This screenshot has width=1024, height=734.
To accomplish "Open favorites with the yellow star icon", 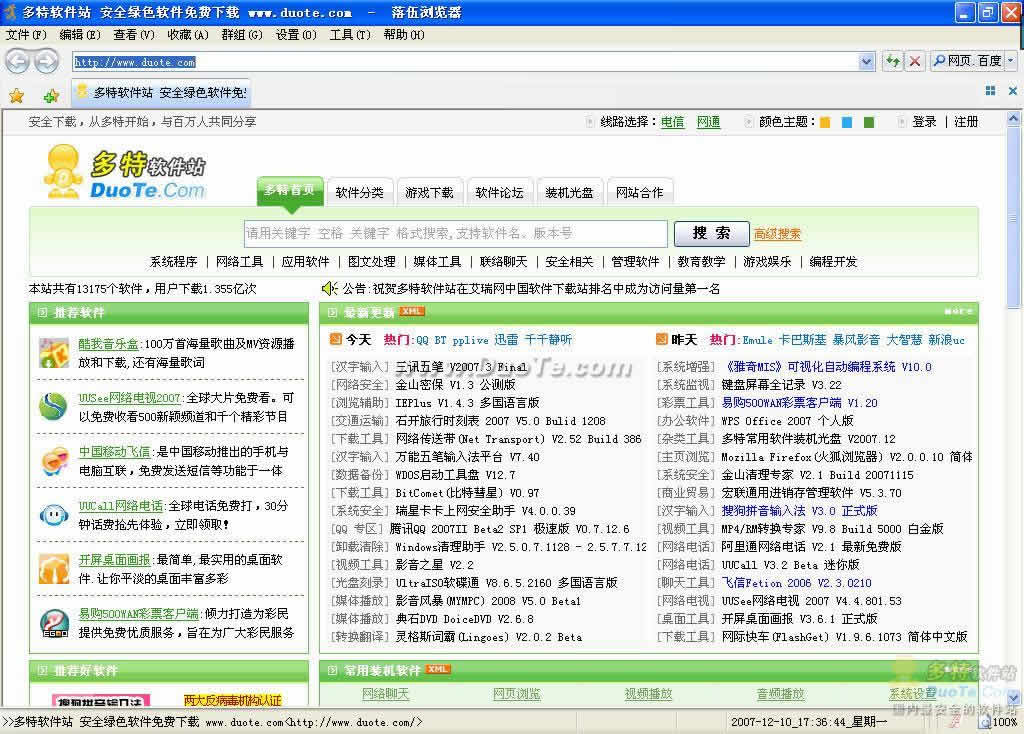I will (16, 96).
